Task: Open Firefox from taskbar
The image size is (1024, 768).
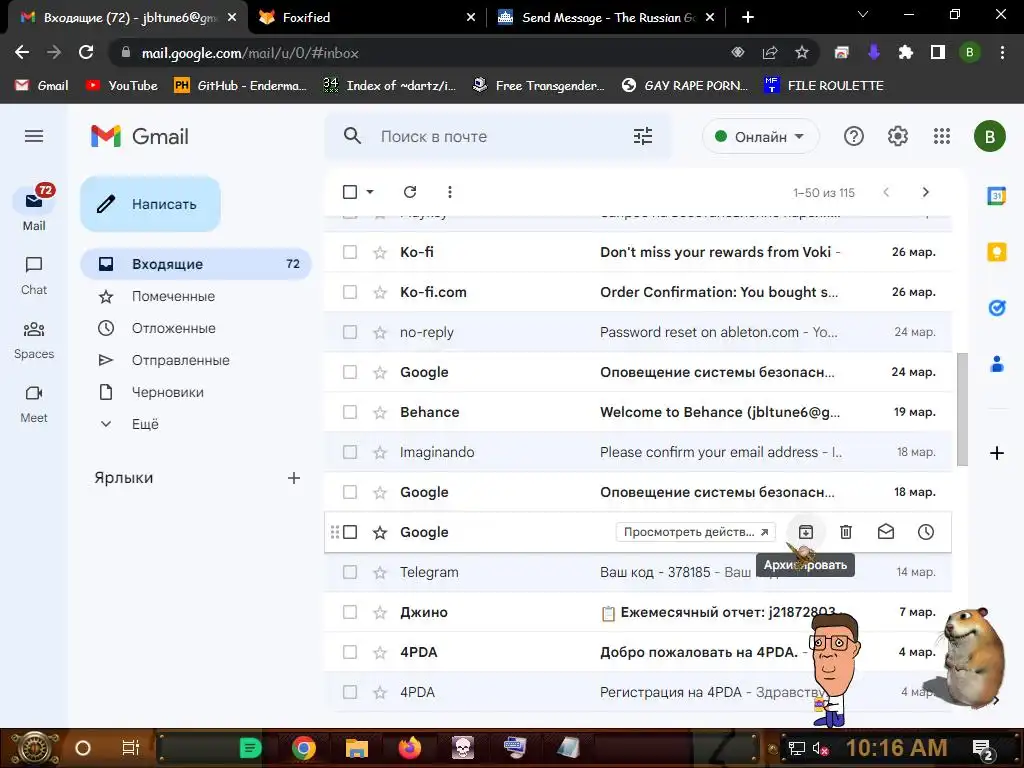Action: point(409,748)
